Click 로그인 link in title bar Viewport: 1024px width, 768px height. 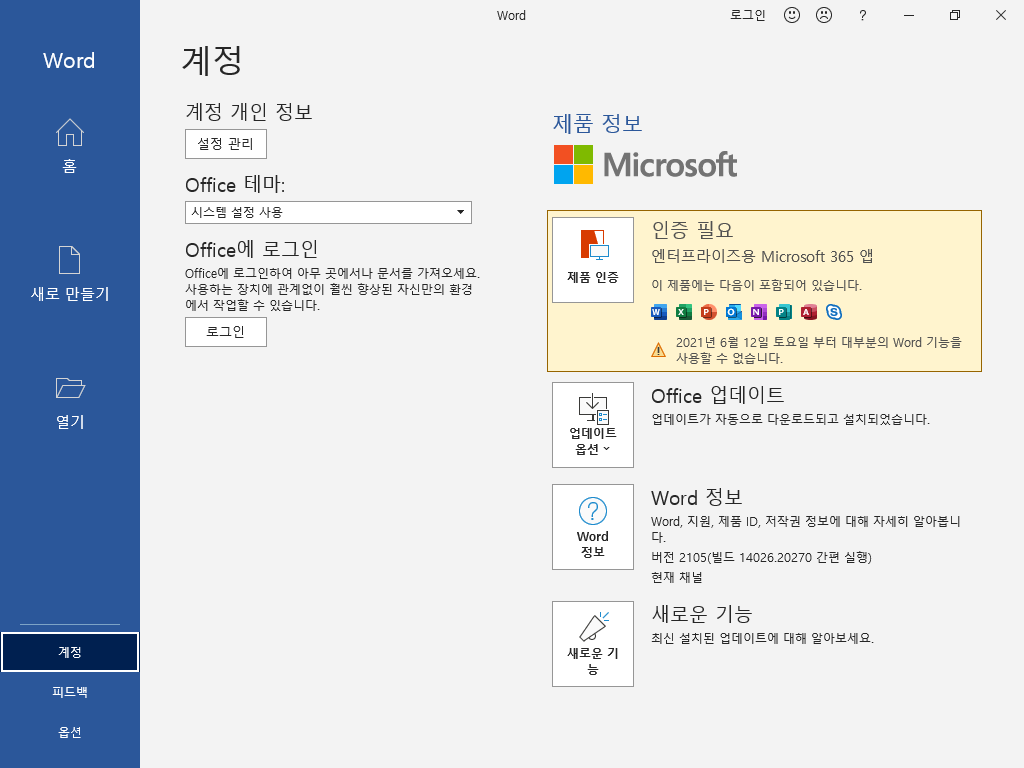tap(747, 15)
